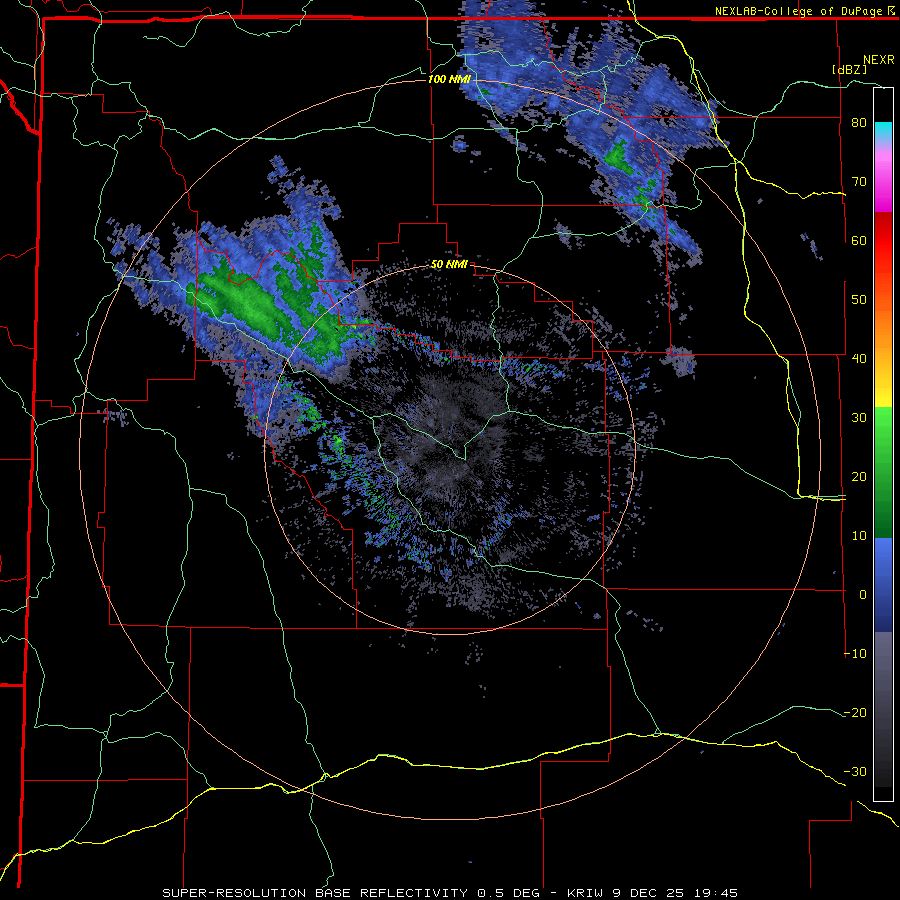
Task: Click the '50 NMI' range ring label
Action: (x=449, y=265)
